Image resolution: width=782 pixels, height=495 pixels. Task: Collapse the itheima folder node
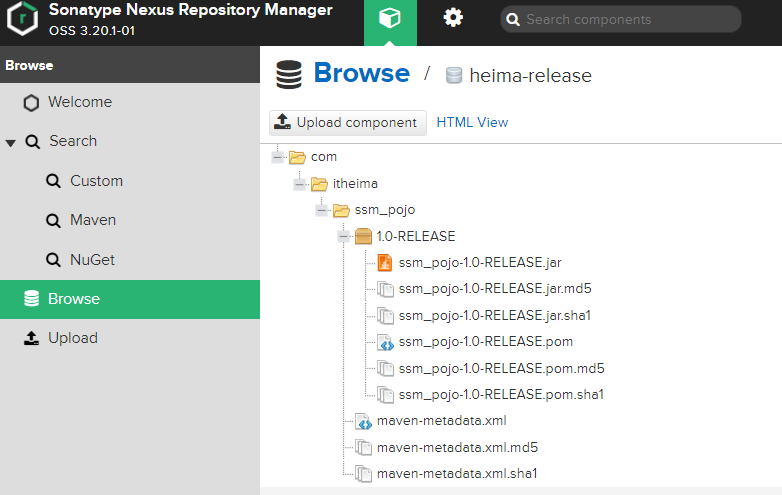300,184
